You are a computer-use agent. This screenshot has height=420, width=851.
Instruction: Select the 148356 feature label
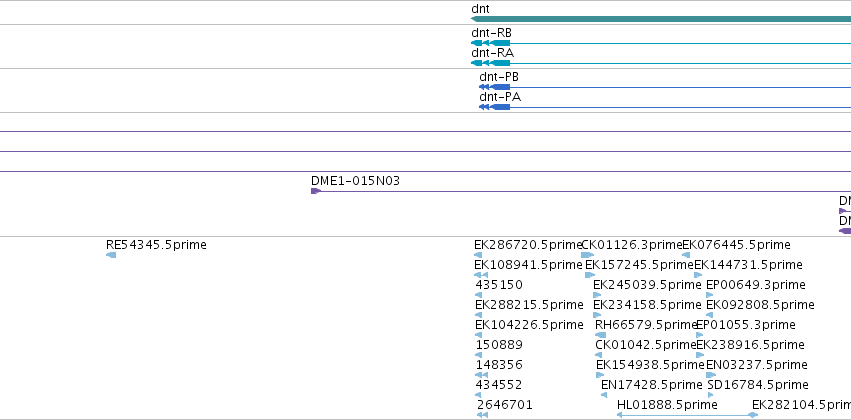click(499, 365)
